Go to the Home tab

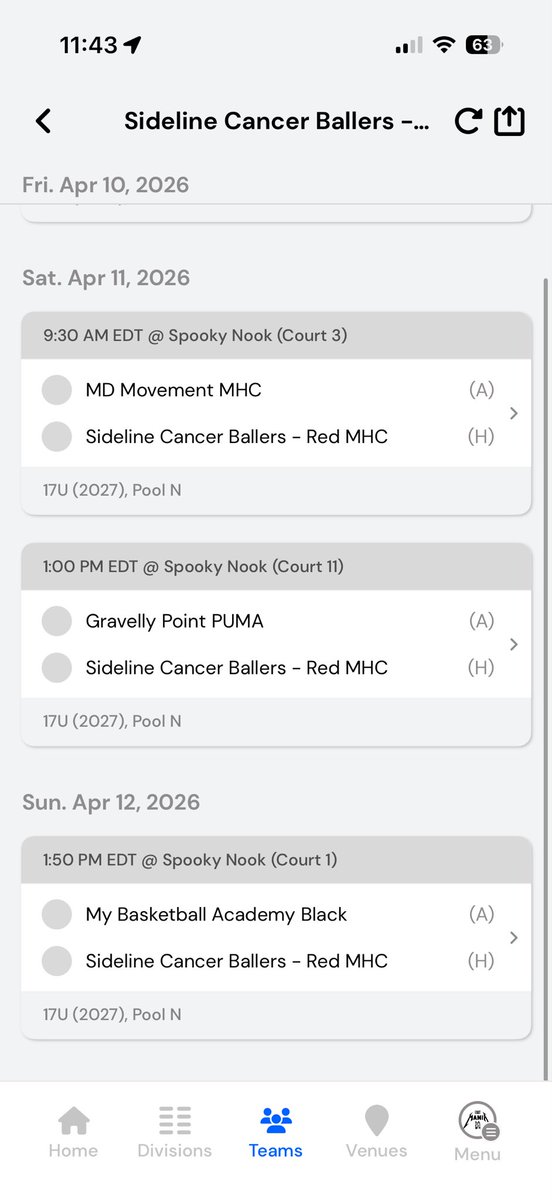(73, 1133)
